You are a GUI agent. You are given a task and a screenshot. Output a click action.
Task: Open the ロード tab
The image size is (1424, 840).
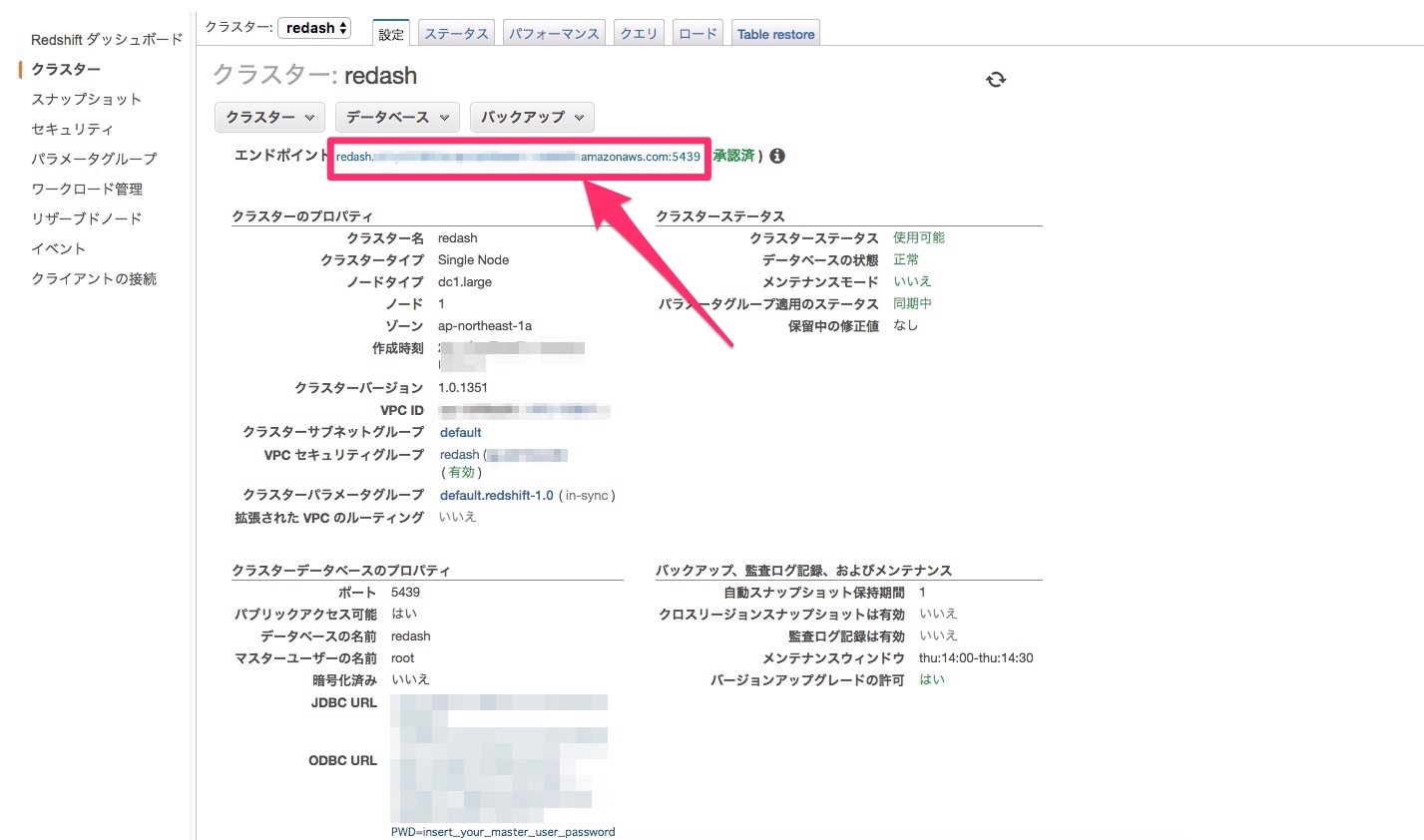click(x=698, y=34)
